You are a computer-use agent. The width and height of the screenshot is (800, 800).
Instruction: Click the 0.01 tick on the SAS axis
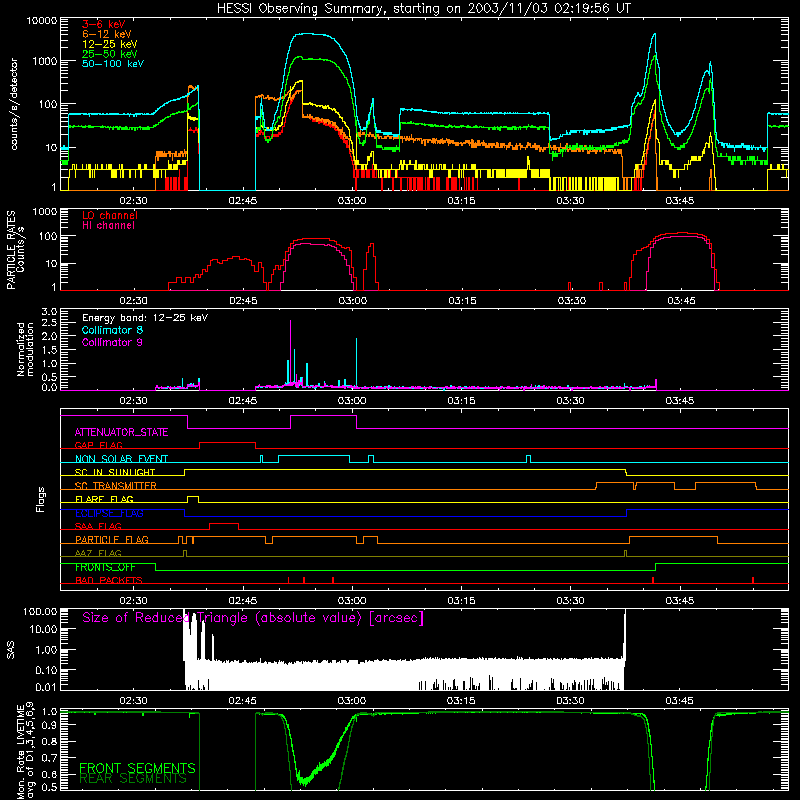46,687
